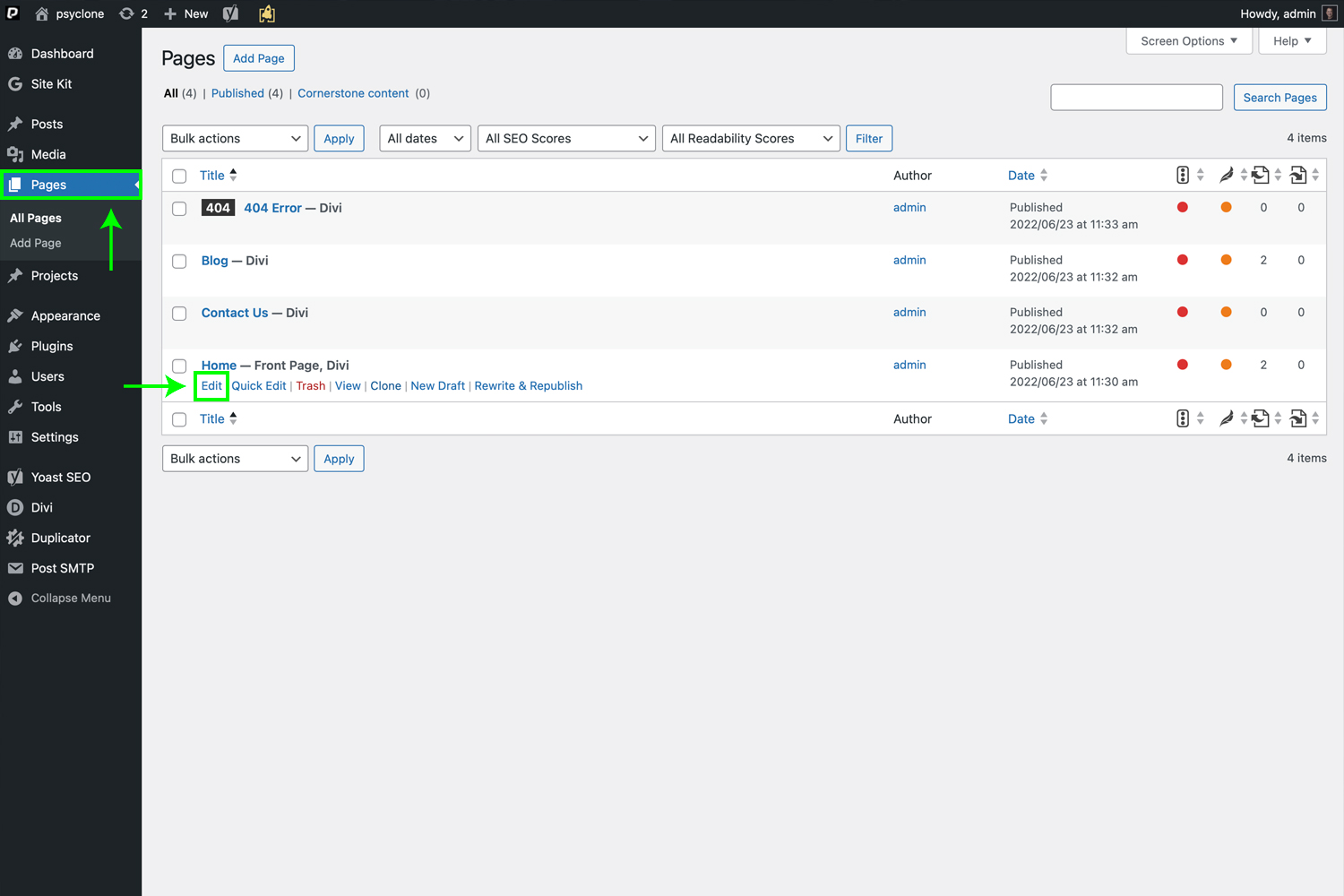This screenshot has height=896, width=1344.
Task: Click the Add Page button beside the heading
Action: tap(258, 58)
